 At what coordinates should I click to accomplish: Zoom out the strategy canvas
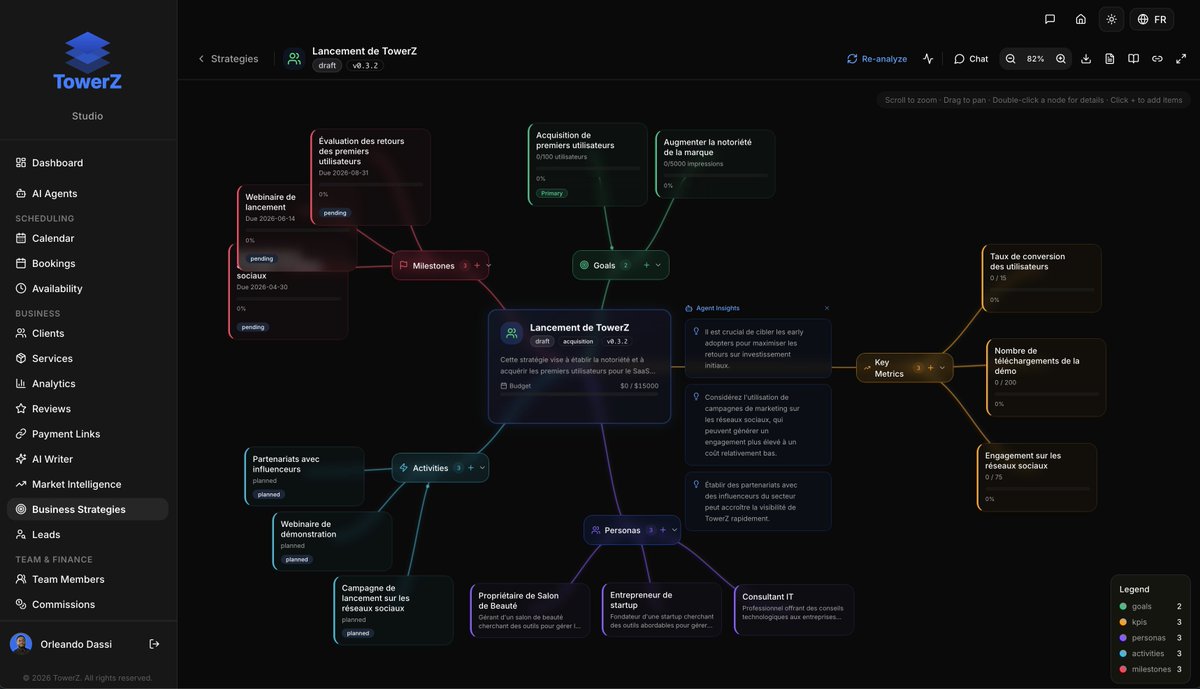click(1010, 59)
